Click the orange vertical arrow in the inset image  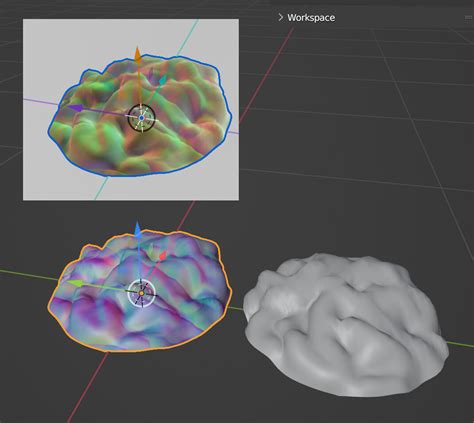pos(138,55)
